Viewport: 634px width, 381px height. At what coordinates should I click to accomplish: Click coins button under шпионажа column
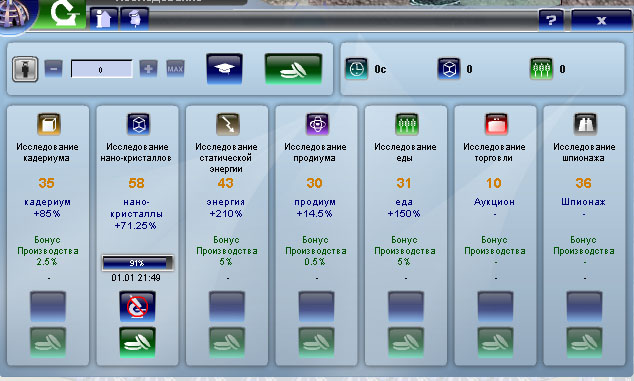click(x=585, y=342)
